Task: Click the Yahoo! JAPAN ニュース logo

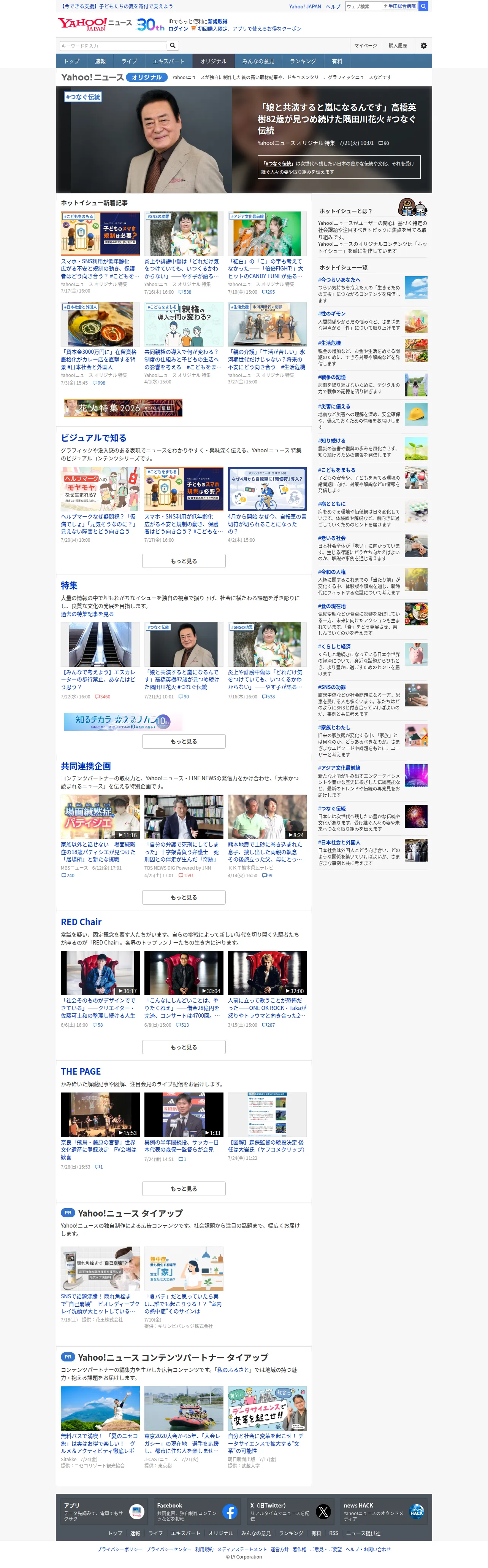Action: click(95, 24)
